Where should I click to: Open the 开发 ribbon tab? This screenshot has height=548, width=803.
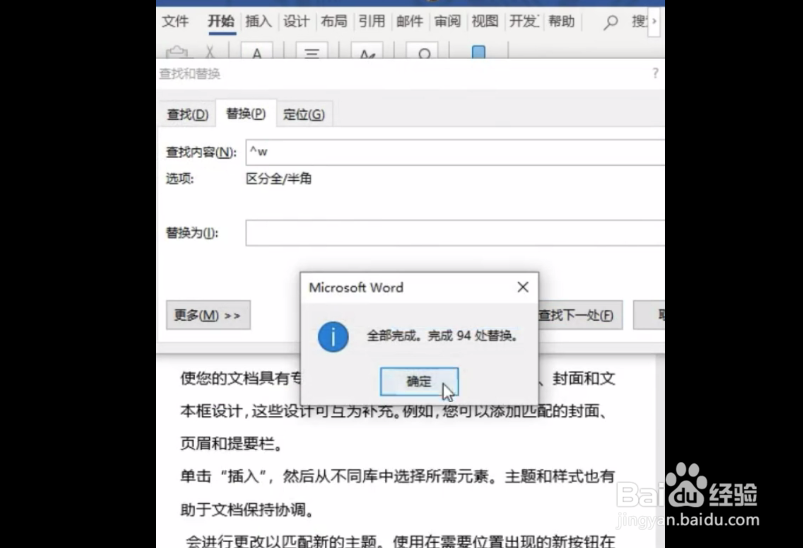pos(523,22)
